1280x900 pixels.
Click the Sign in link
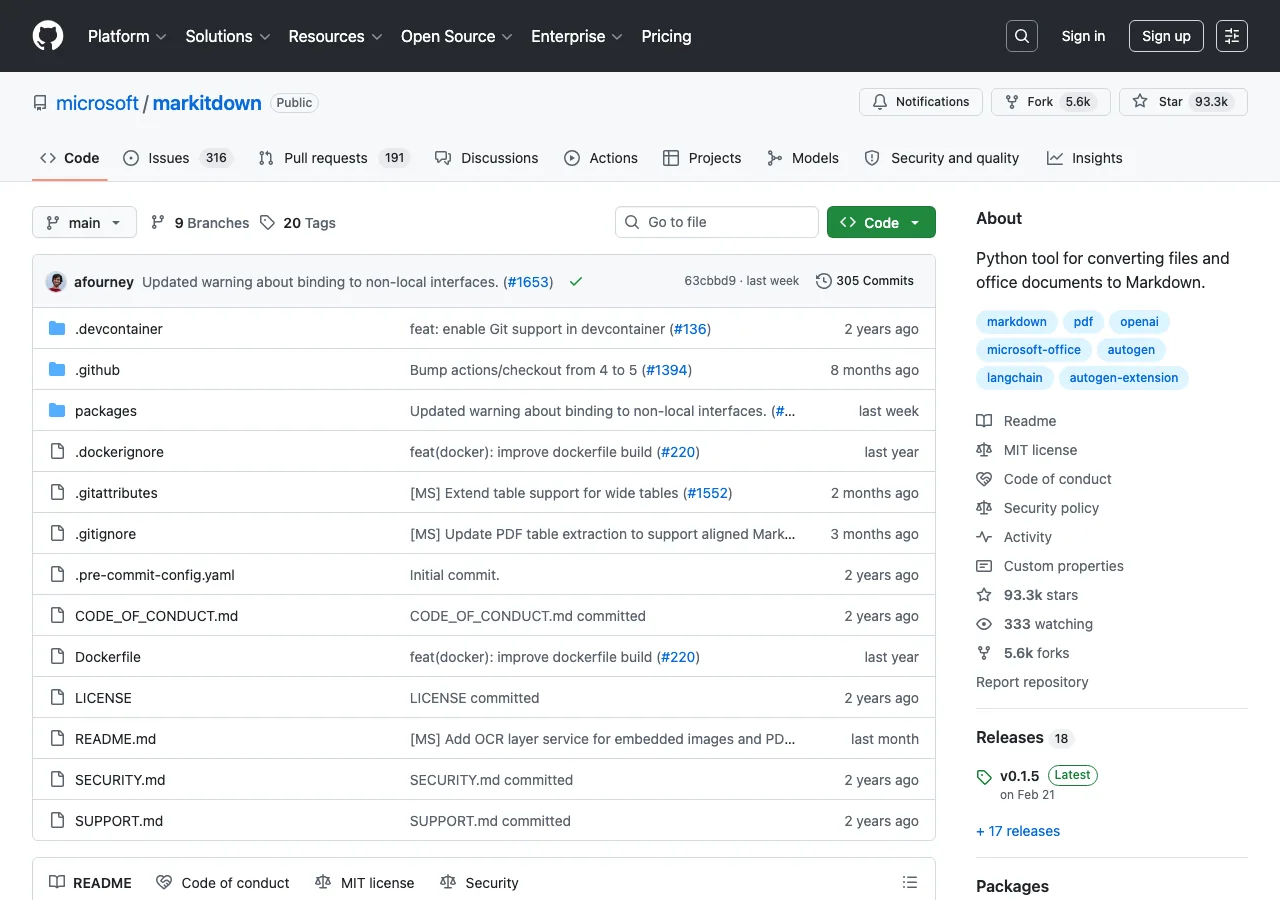1083,36
